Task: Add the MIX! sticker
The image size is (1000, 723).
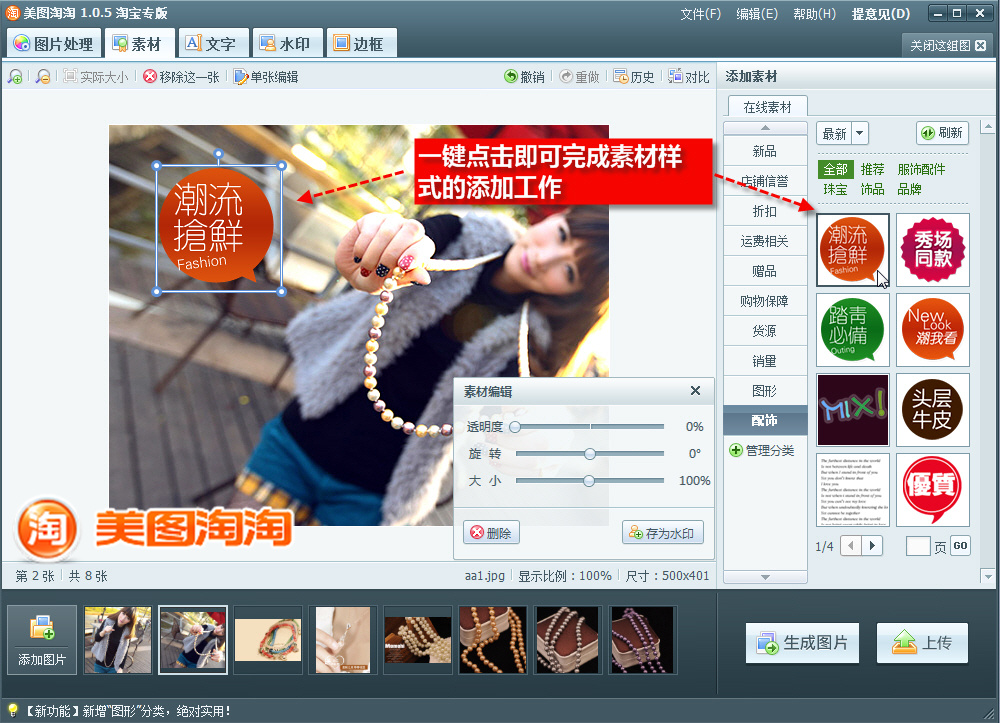Action: point(853,410)
